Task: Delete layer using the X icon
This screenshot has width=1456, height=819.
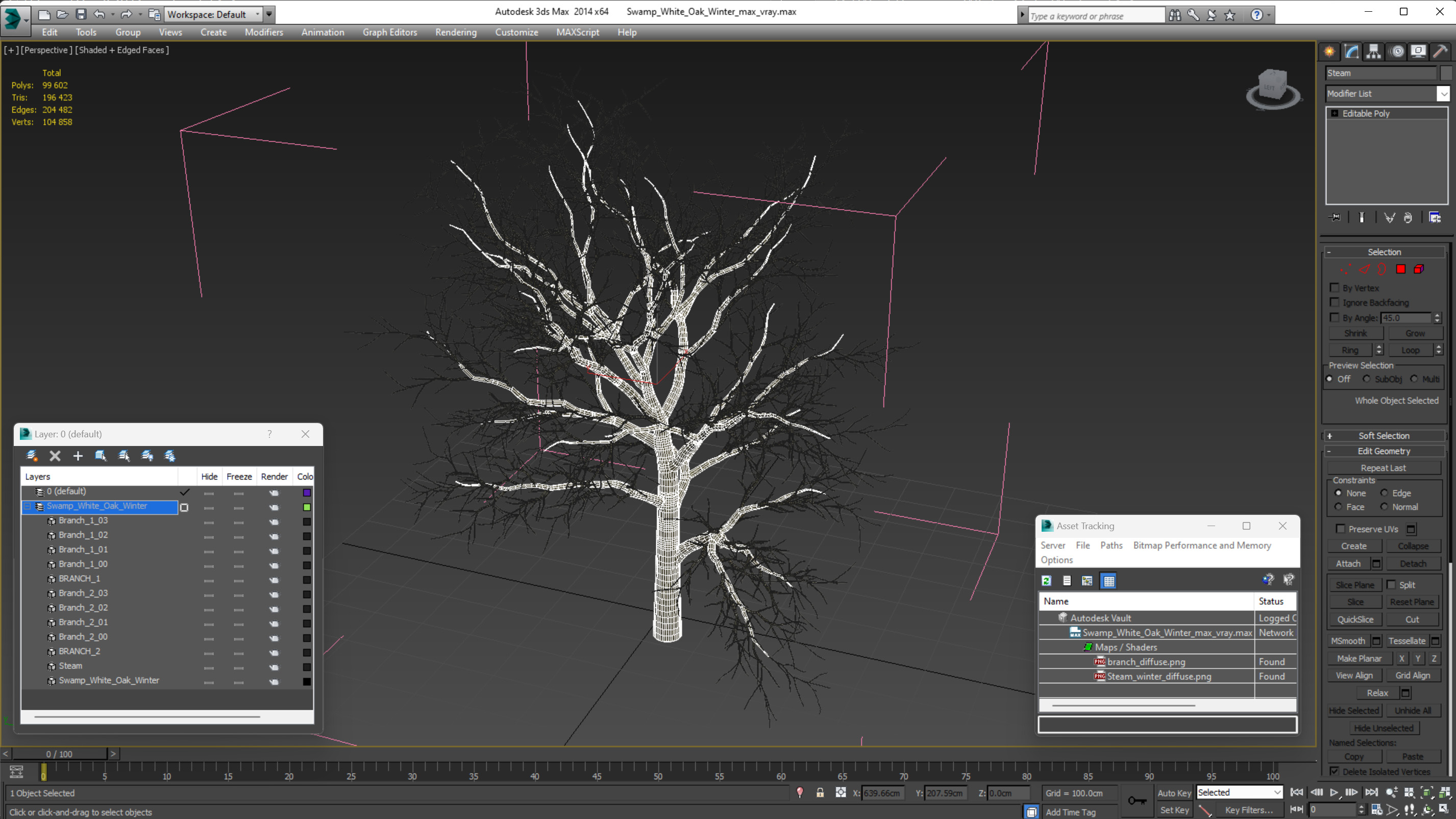Action: (55, 456)
